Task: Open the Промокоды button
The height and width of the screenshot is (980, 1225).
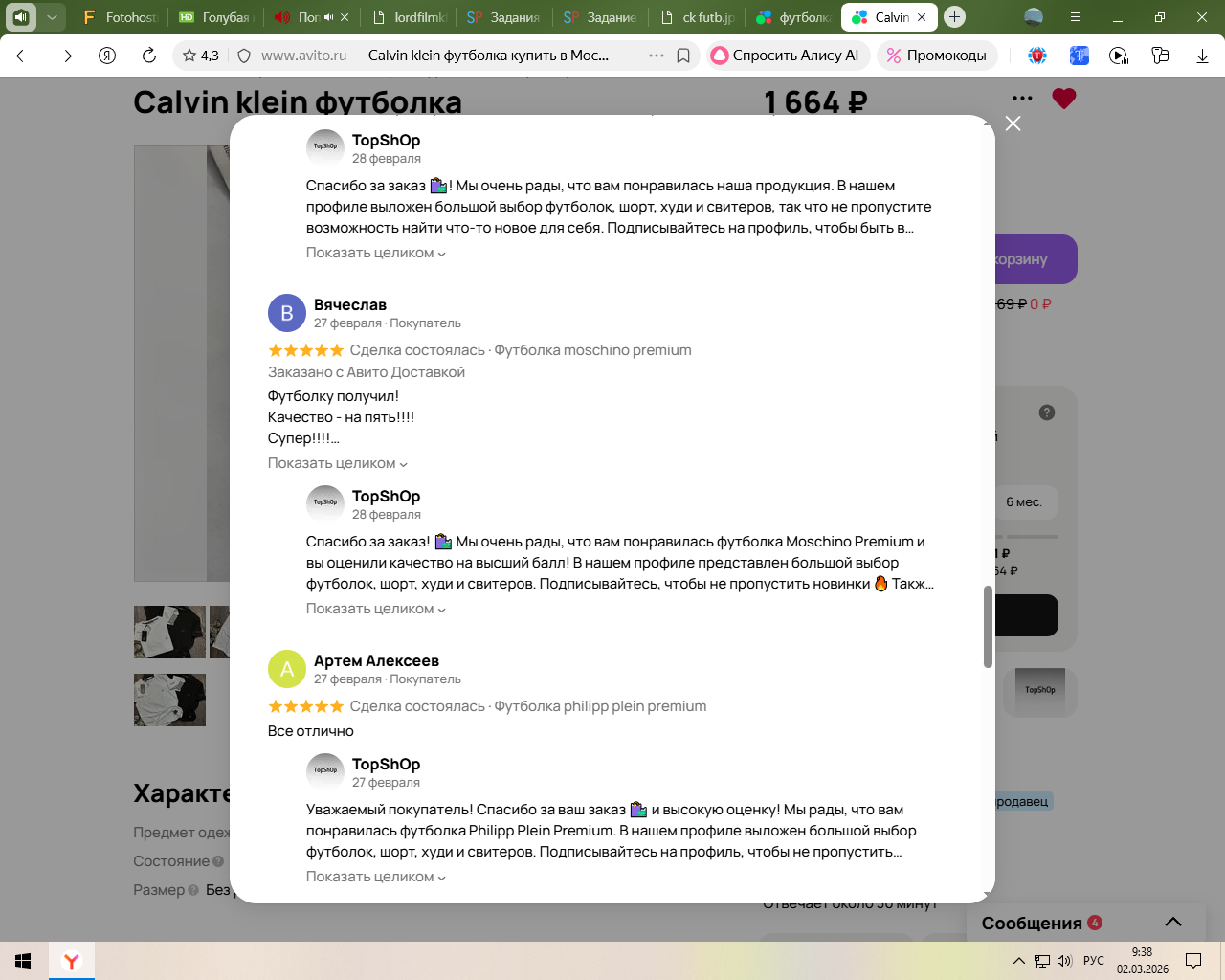Action: tap(937, 56)
